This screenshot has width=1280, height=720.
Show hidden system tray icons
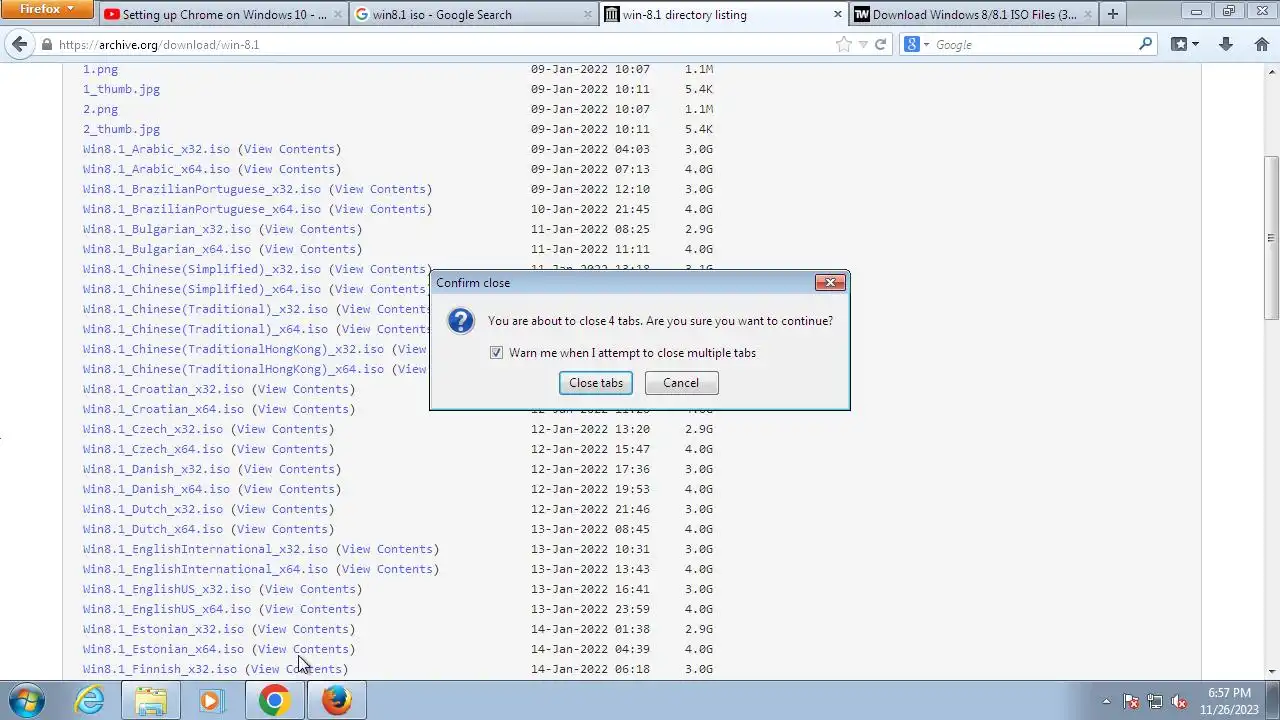point(1106,701)
